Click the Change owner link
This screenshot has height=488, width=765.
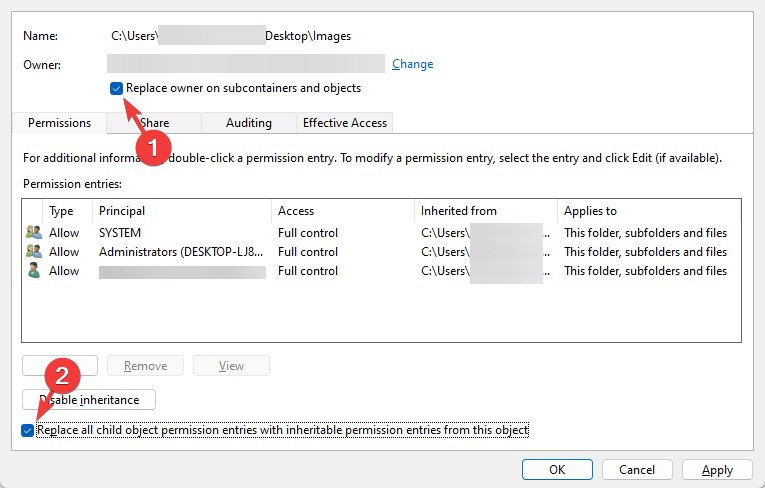412,64
